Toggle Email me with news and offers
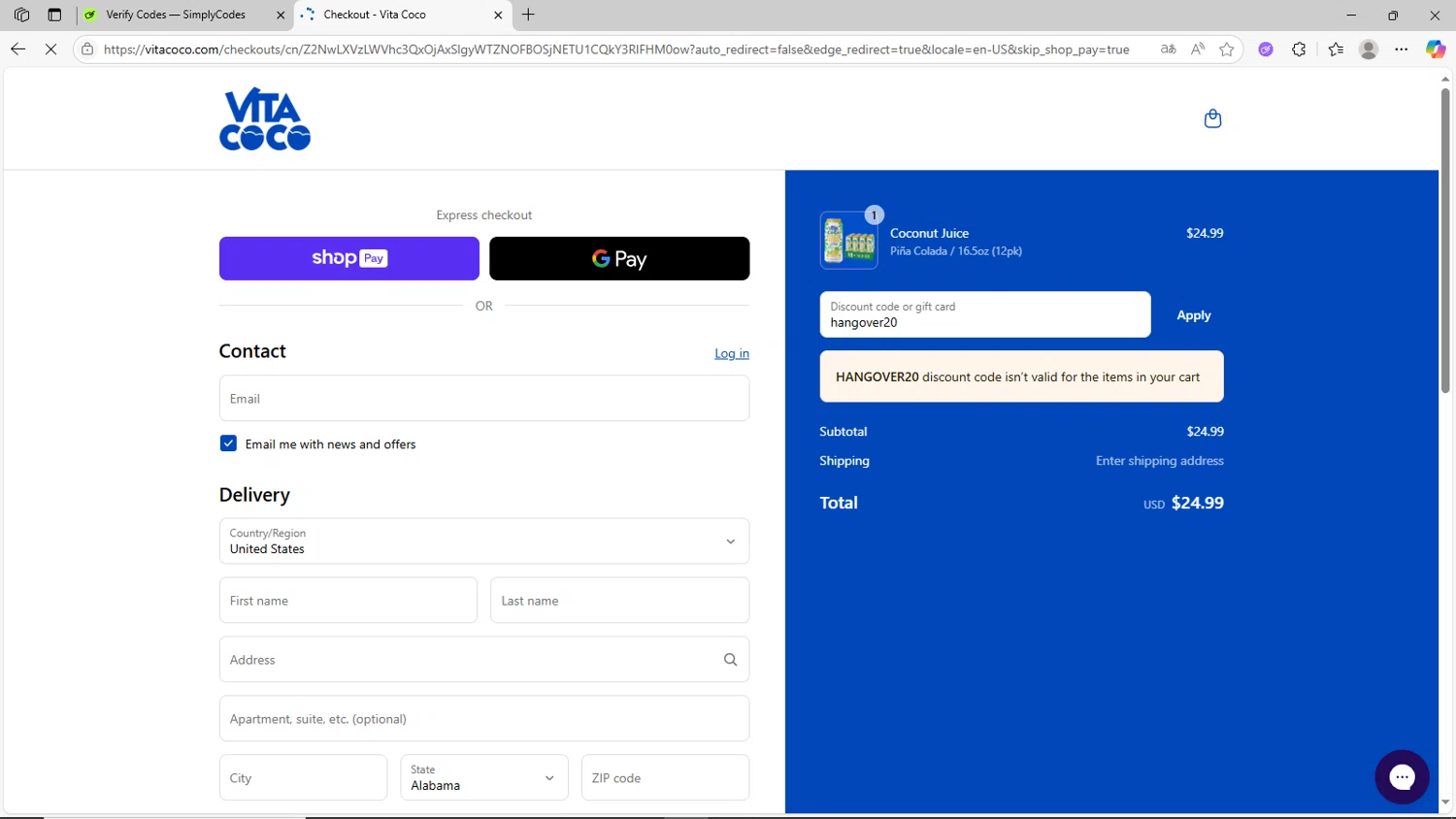Image resolution: width=1456 pixels, height=819 pixels. (x=228, y=443)
